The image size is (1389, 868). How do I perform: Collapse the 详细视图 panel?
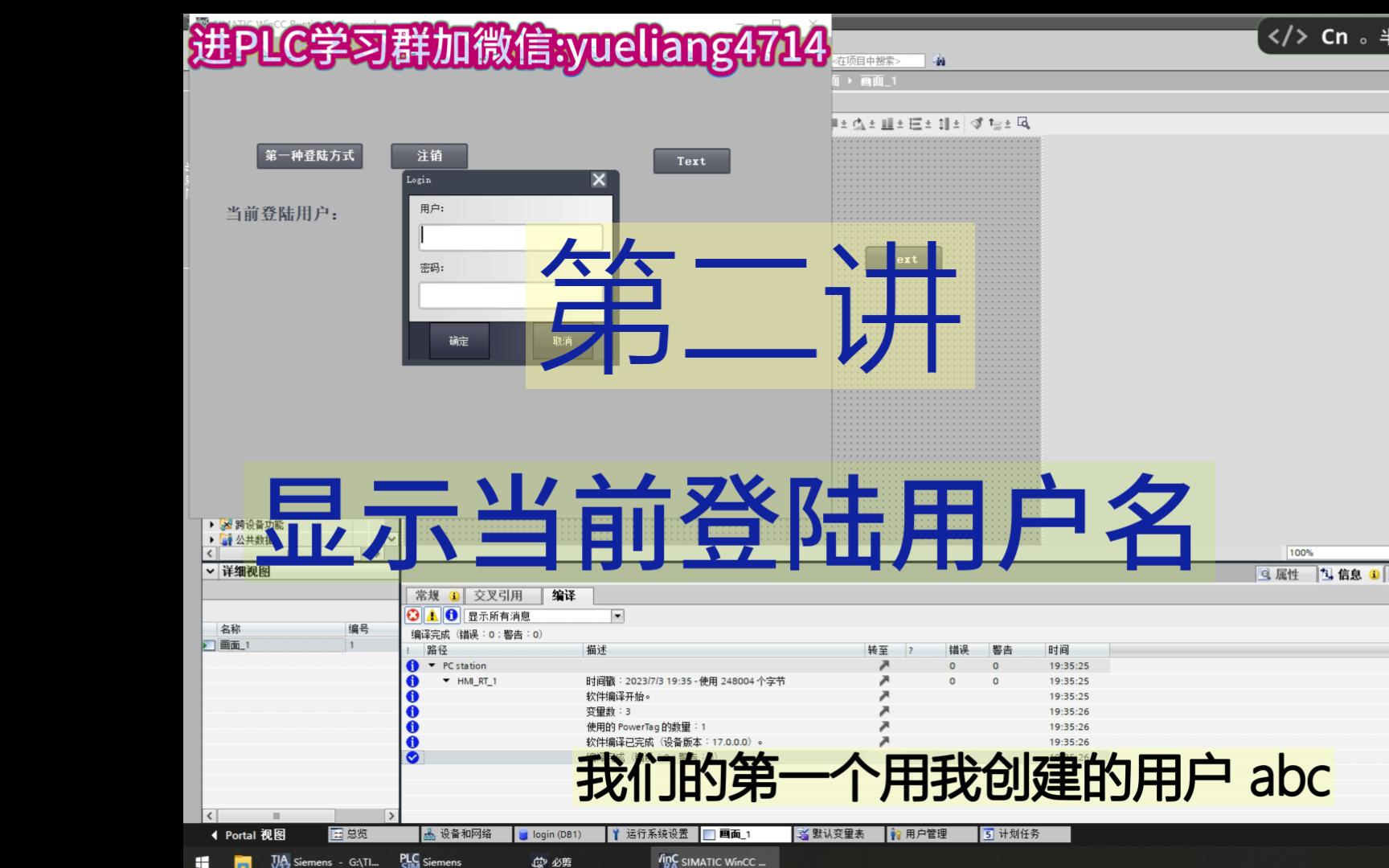211,571
